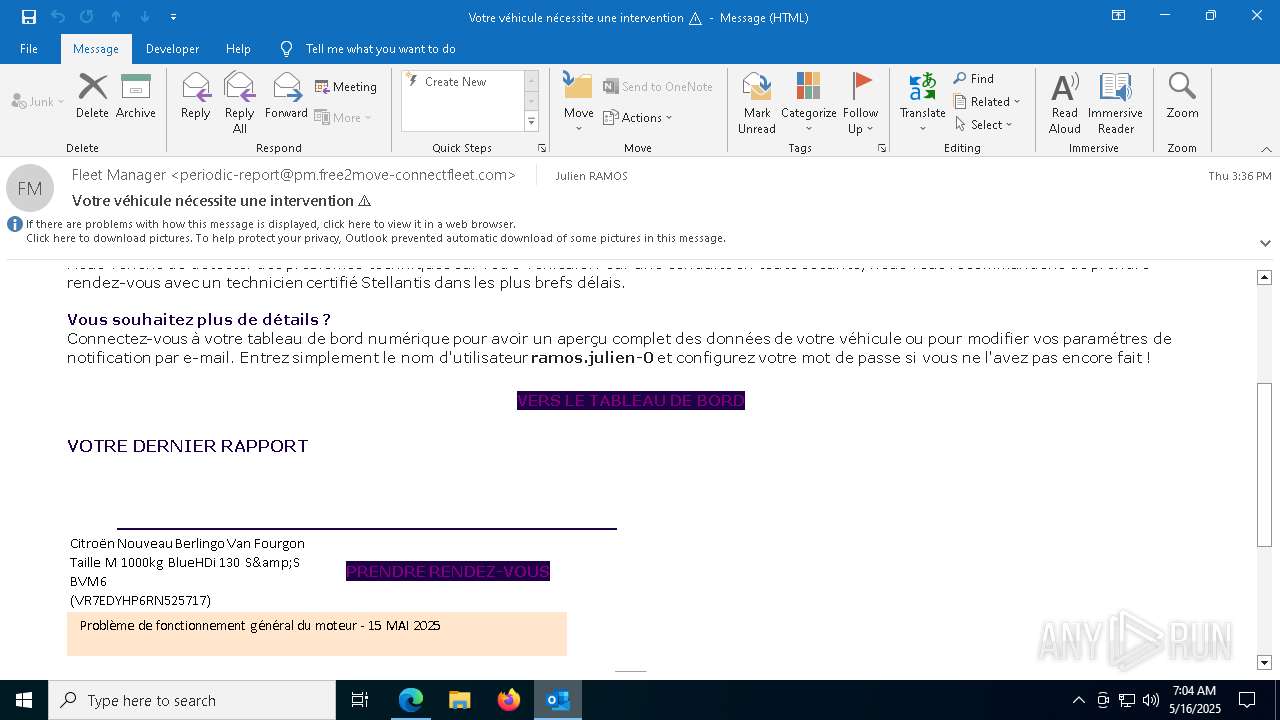Open Task View on the taskbar
1280x720 pixels.
[x=360, y=700]
